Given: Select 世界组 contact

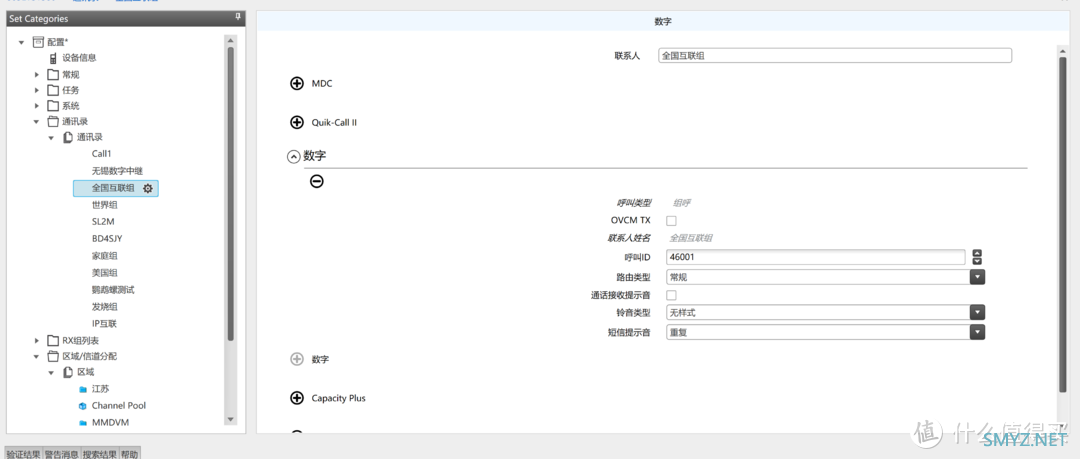Looking at the screenshot, I should (105, 205).
